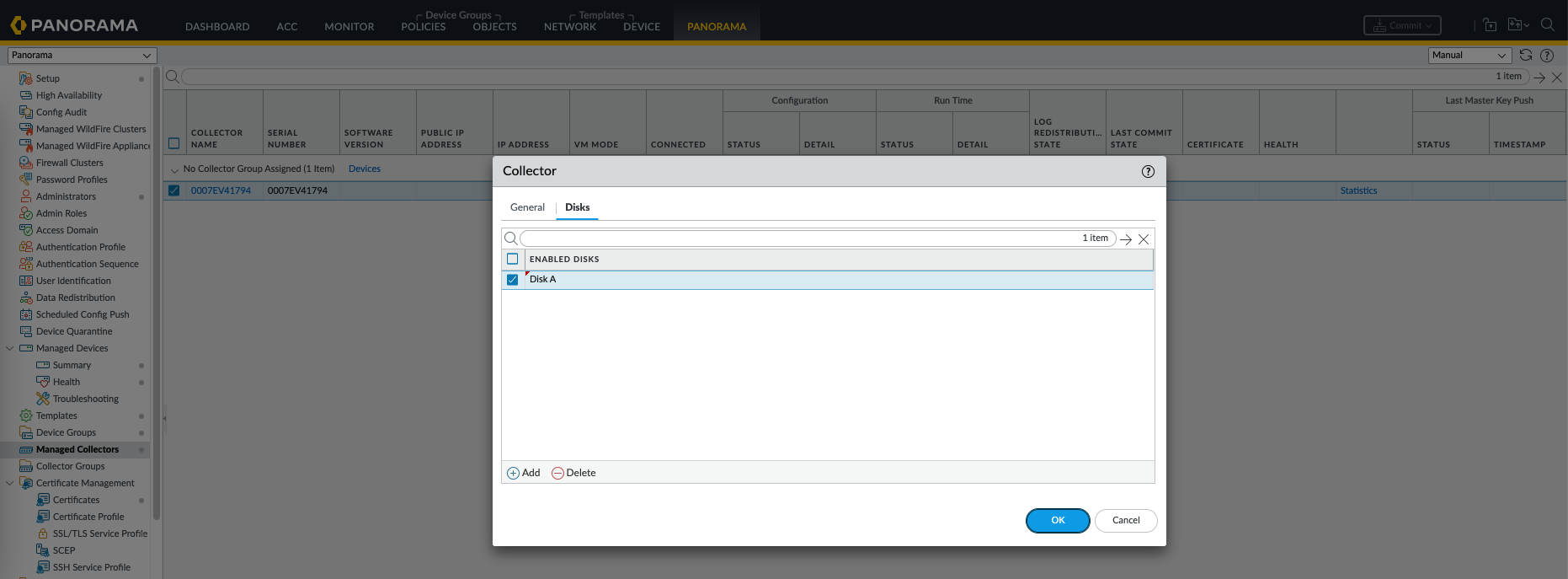The height and width of the screenshot is (579, 1568).
Task: Click the help icon in Collector dialog
Action: point(1148,171)
